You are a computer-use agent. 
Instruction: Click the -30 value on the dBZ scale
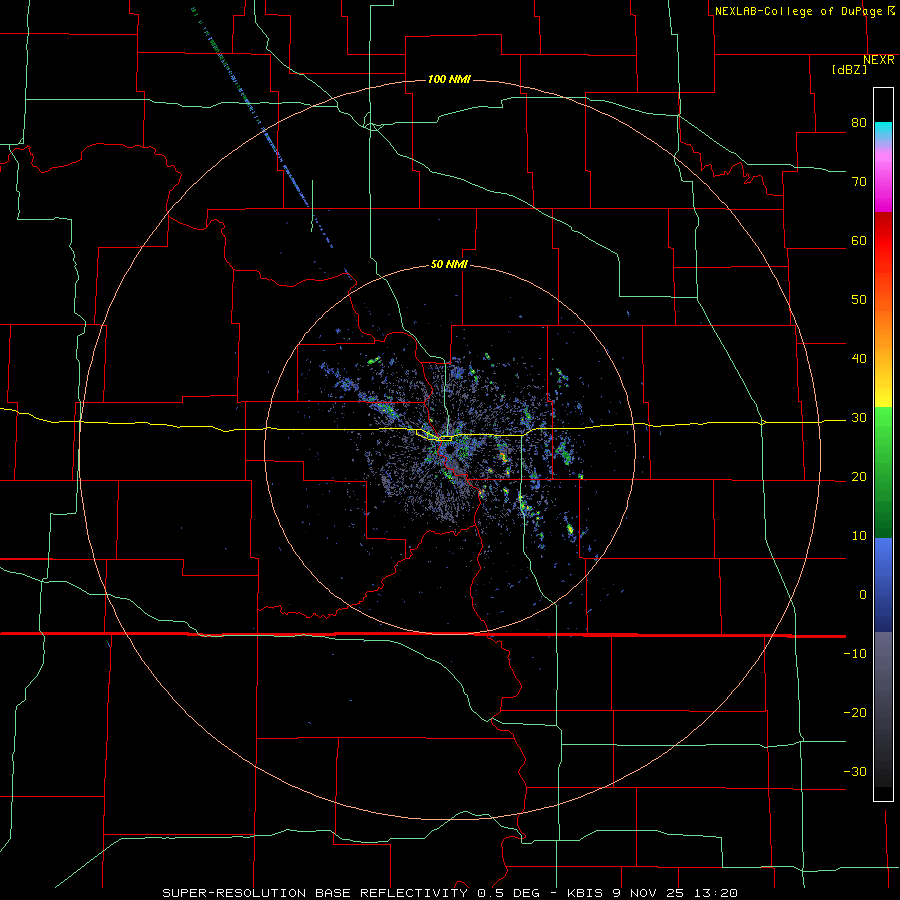[855, 772]
